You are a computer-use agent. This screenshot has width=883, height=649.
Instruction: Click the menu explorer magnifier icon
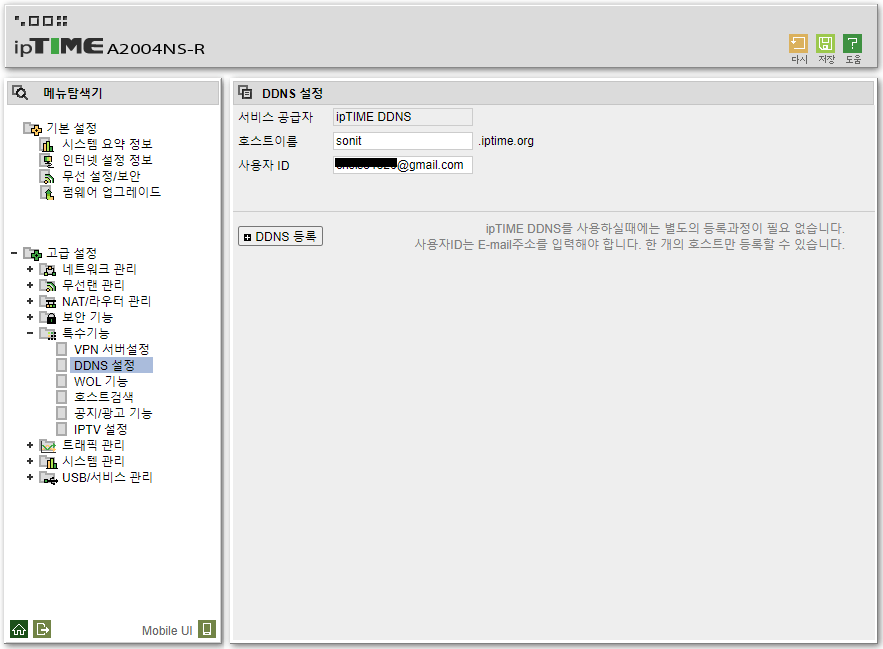click(20, 93)
